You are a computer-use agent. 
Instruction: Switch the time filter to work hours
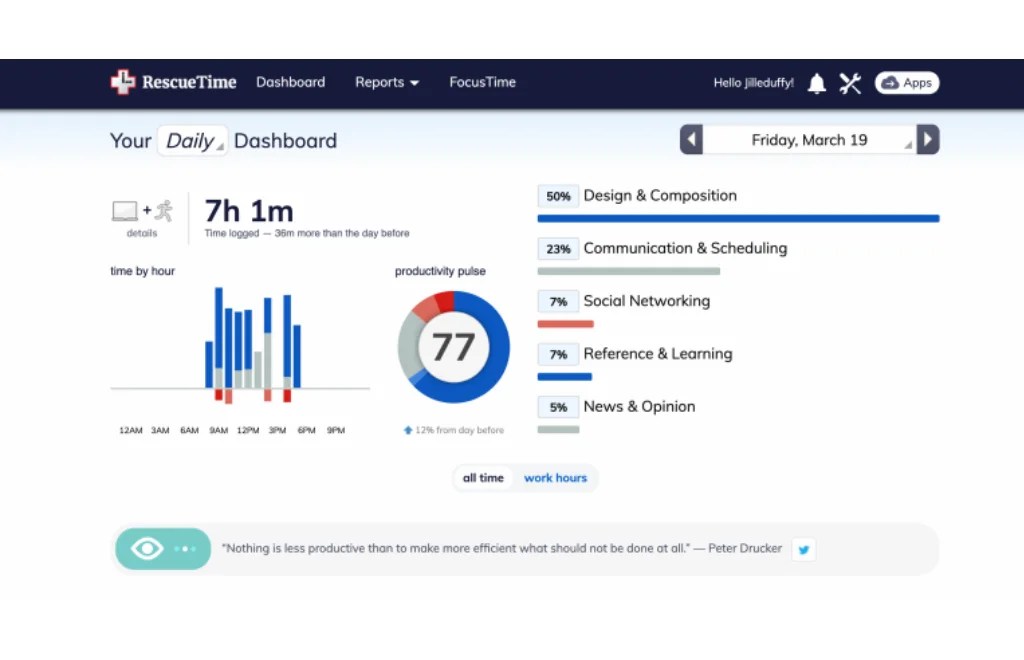pyautogui.click(x=556, y=478)
